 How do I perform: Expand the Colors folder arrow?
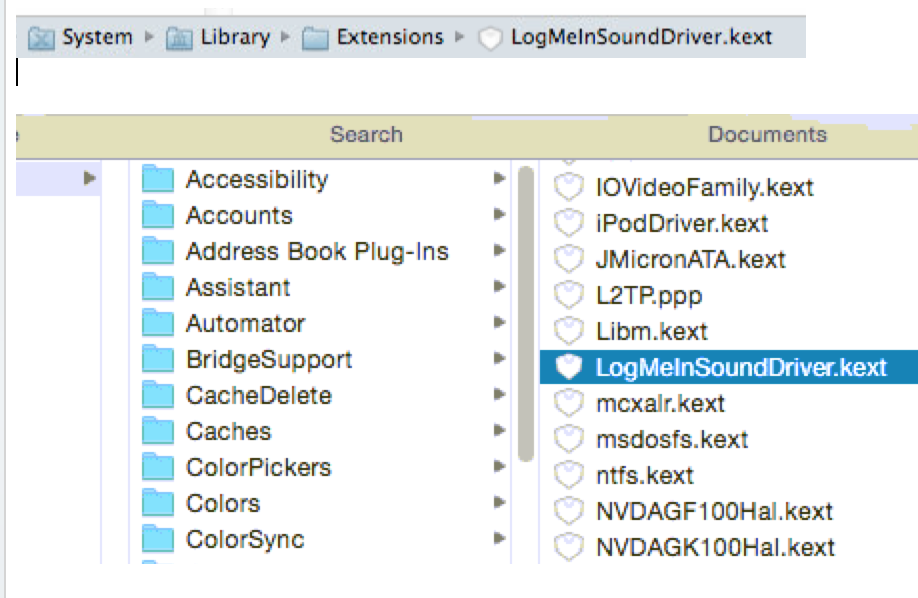[x=499, y=503]
